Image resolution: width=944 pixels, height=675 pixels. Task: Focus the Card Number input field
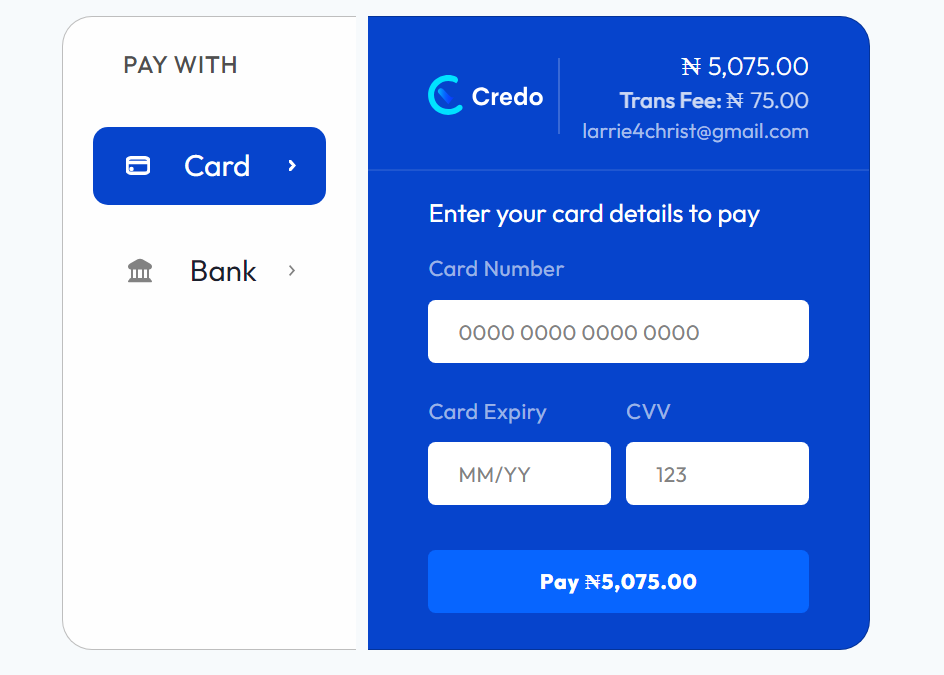[618, 332]
